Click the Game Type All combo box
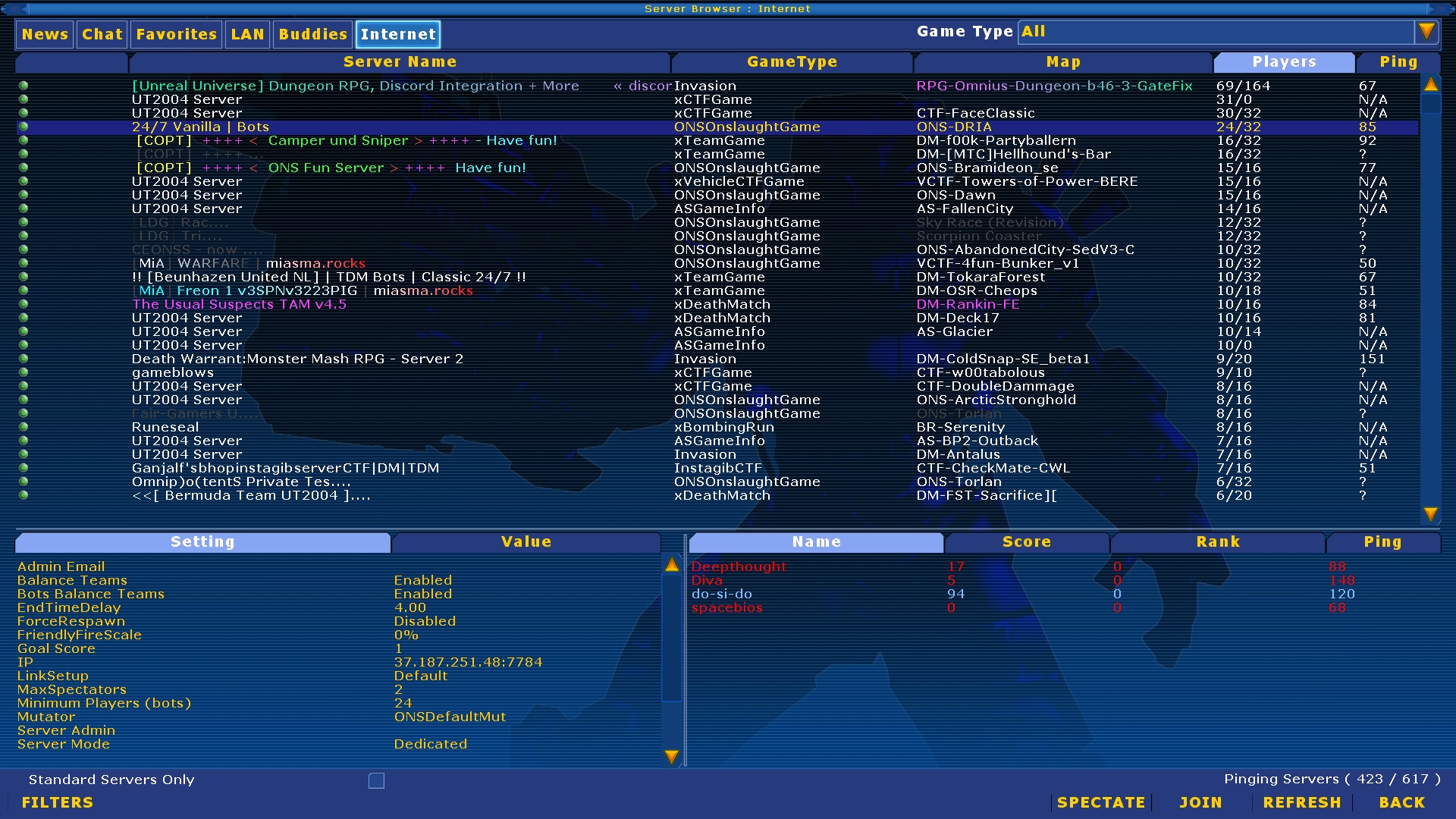Image resolution: width=1456 pixels, height=819 pixels. pos(1215,32)
